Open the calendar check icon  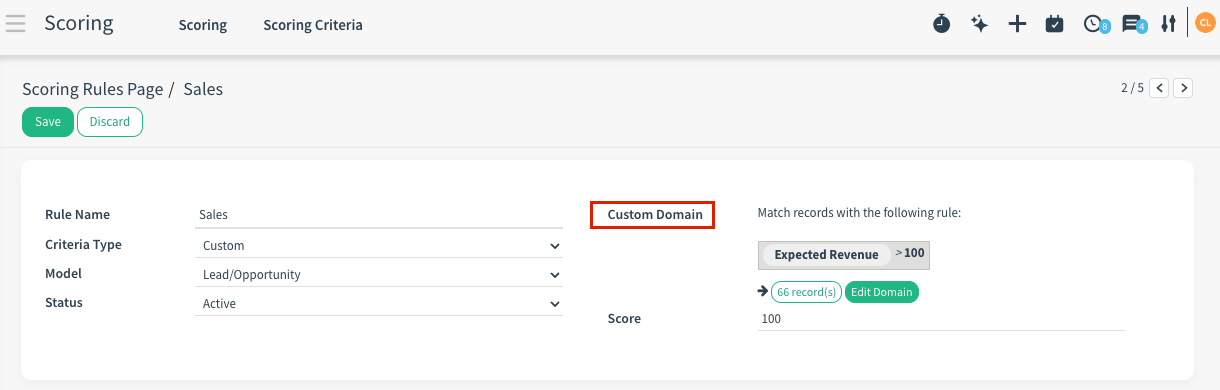tap(1054, 24)
